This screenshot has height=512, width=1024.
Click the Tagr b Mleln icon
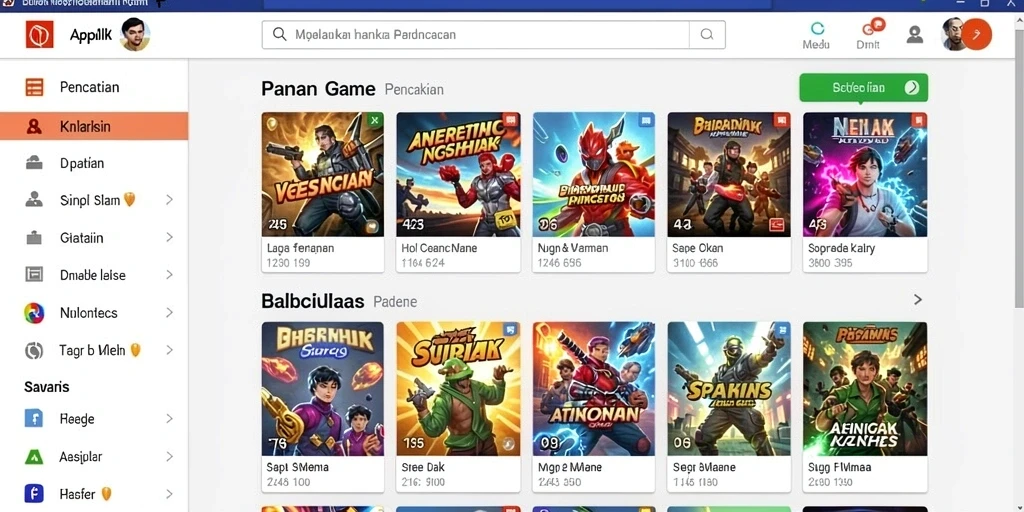(34, 351)
